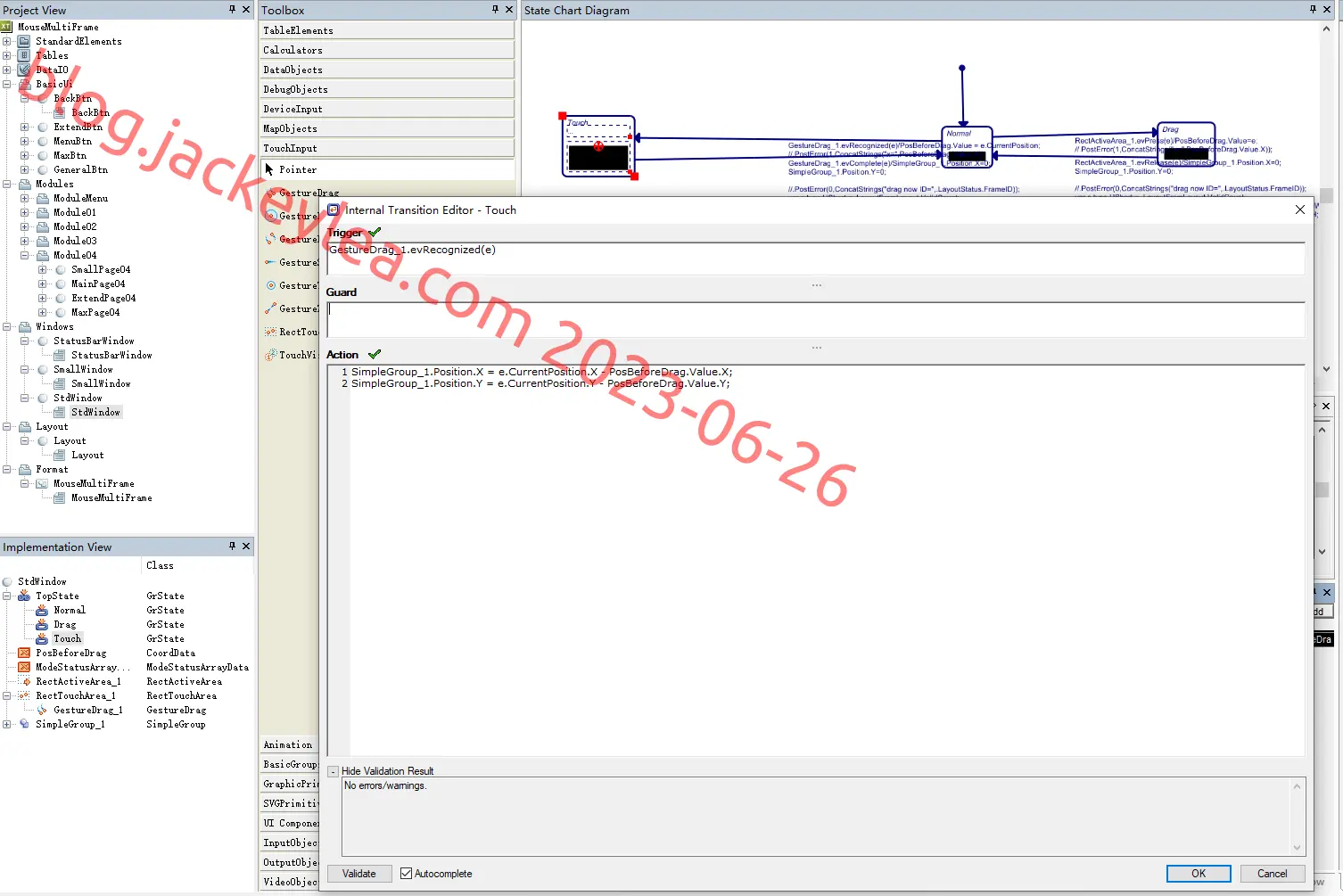
Task: Click the pin icon of Project View
Action: (232, 9)
